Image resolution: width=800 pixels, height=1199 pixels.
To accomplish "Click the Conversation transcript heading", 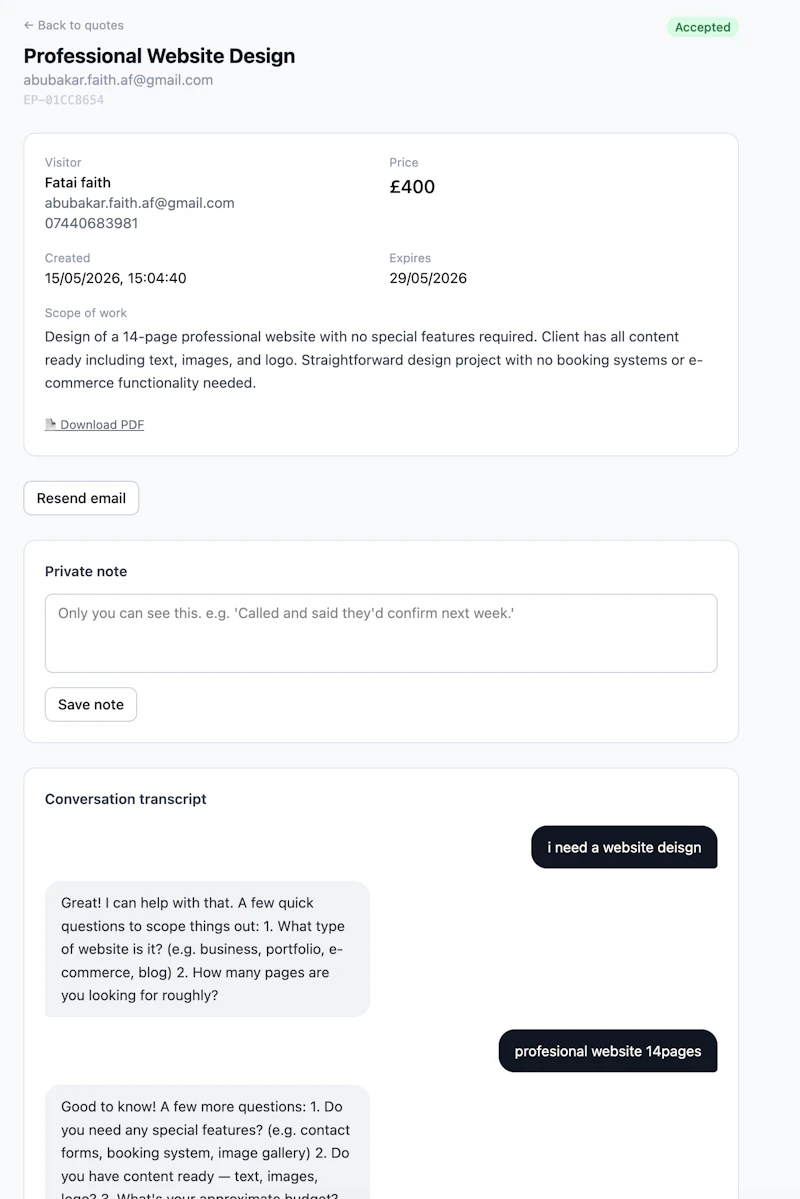I will 125,799.
